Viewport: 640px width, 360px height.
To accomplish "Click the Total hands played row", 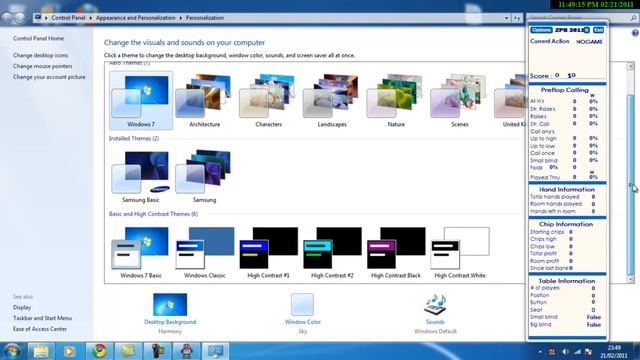I will coord(562,197).
